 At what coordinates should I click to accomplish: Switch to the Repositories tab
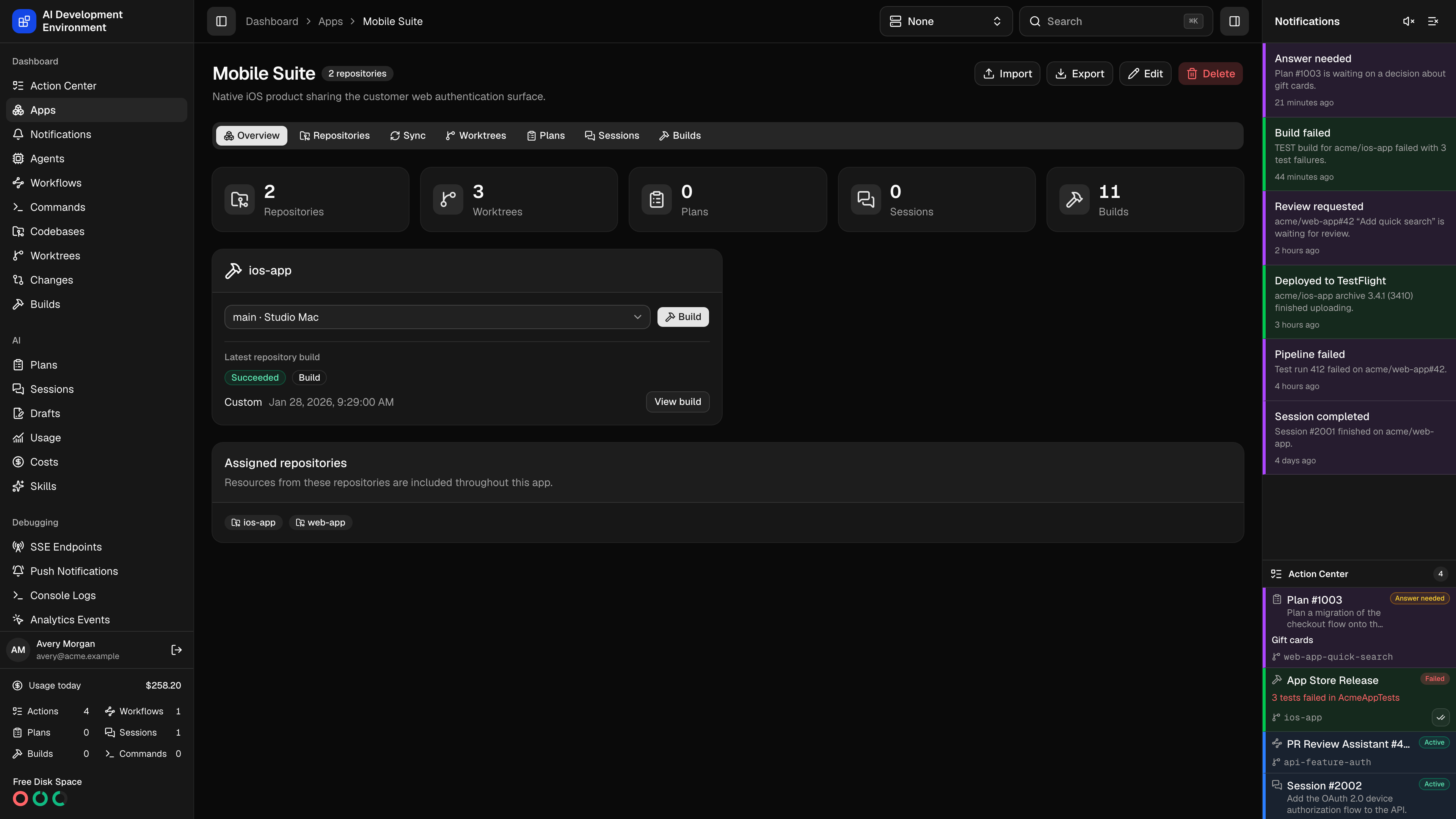pyautogui.click(x=334, y=136)
